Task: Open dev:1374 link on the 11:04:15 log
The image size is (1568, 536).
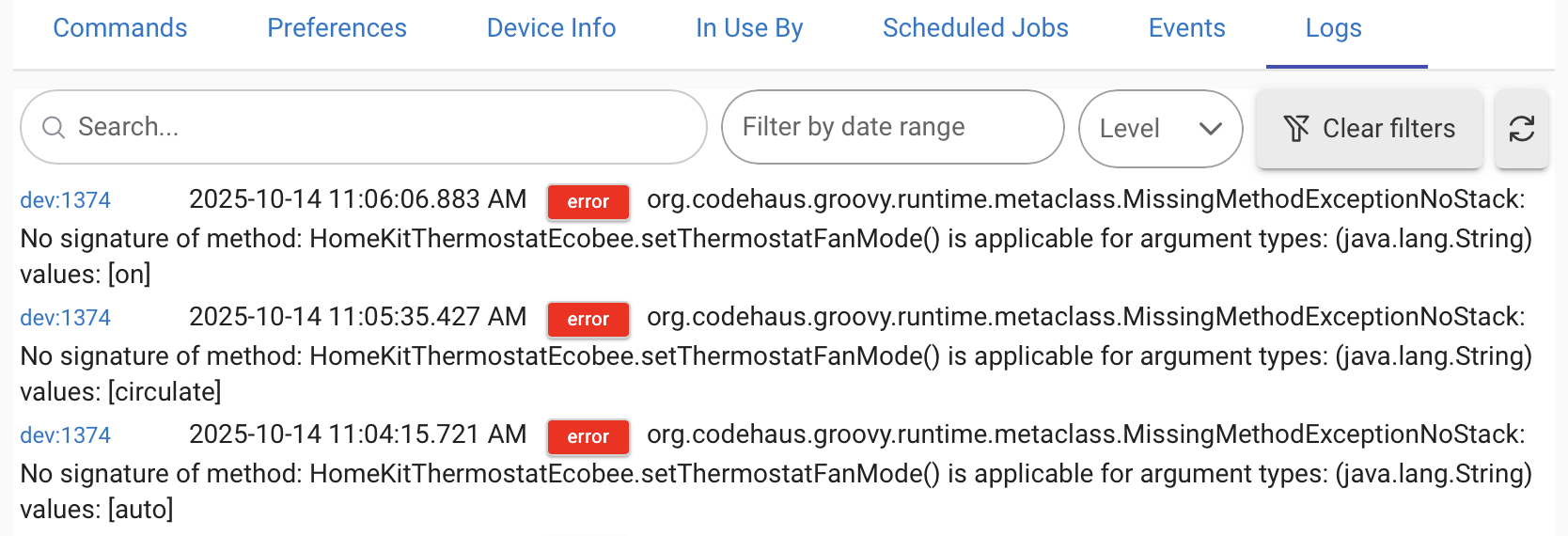Action: tap(66, 435)
